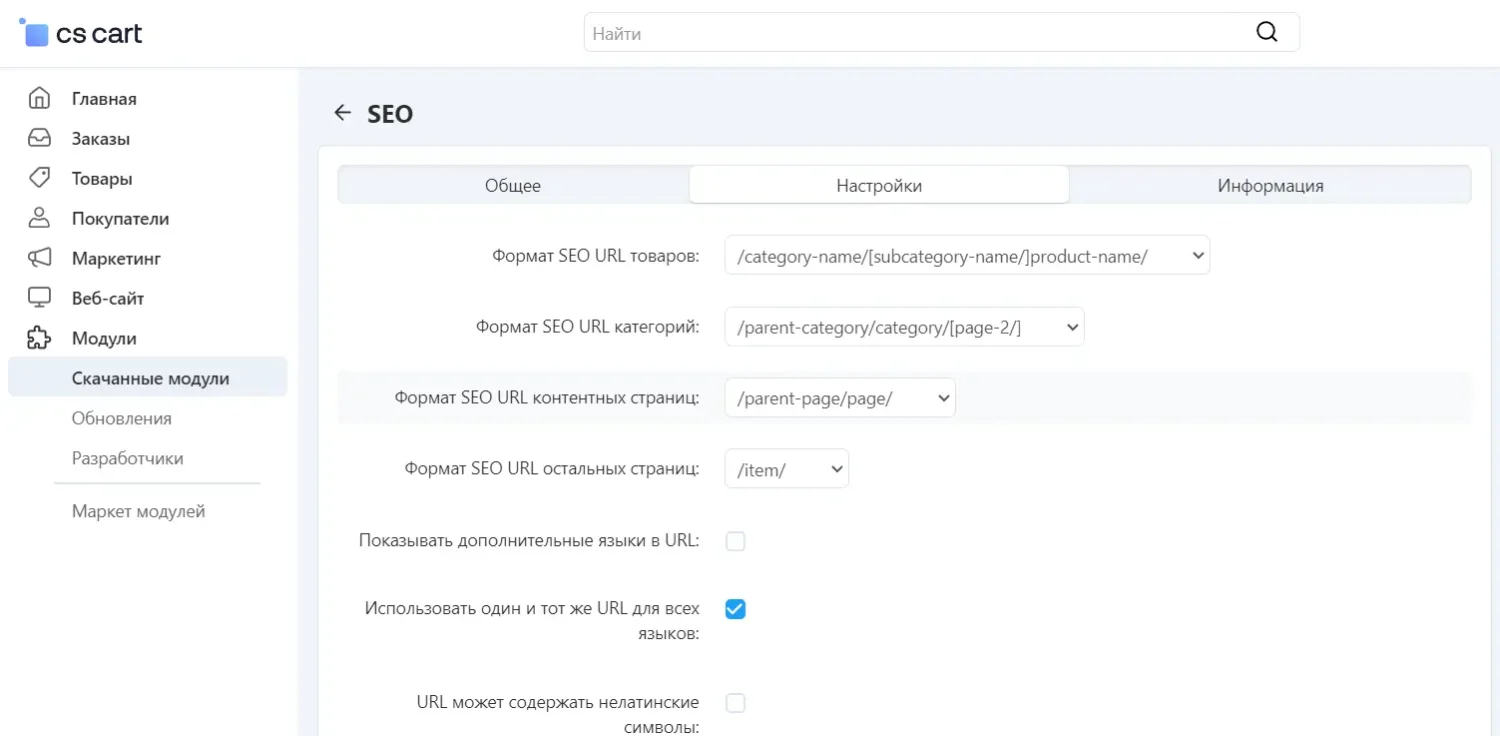Open Маркетинг menu item
The height and width of the screenshot is (736, 1500).
[x=116, y=258]
